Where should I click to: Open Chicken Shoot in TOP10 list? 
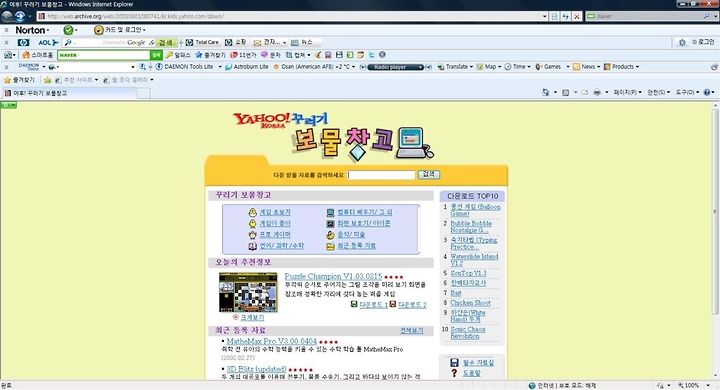tap(470, 303)
